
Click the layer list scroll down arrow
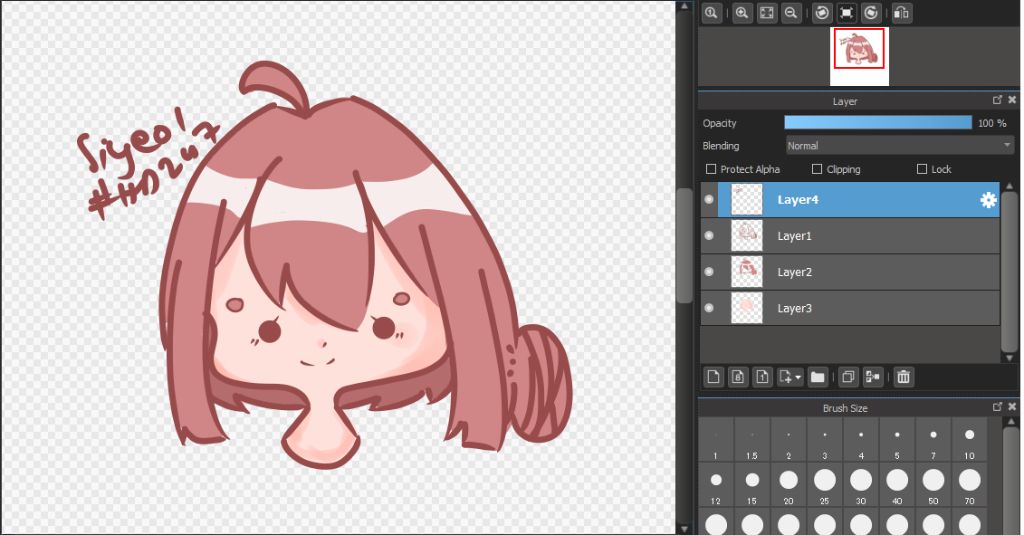point(1009,358)
